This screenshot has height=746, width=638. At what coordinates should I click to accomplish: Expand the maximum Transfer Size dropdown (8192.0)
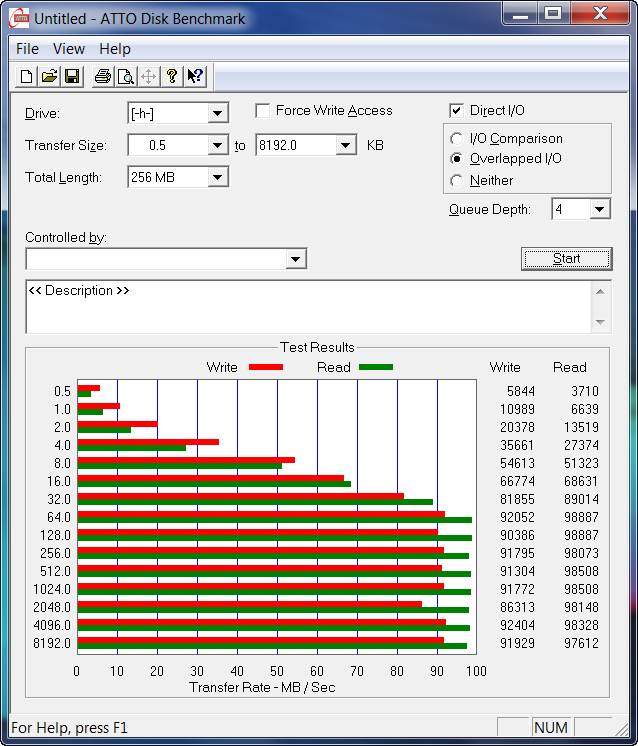click(x=345, y=145)
